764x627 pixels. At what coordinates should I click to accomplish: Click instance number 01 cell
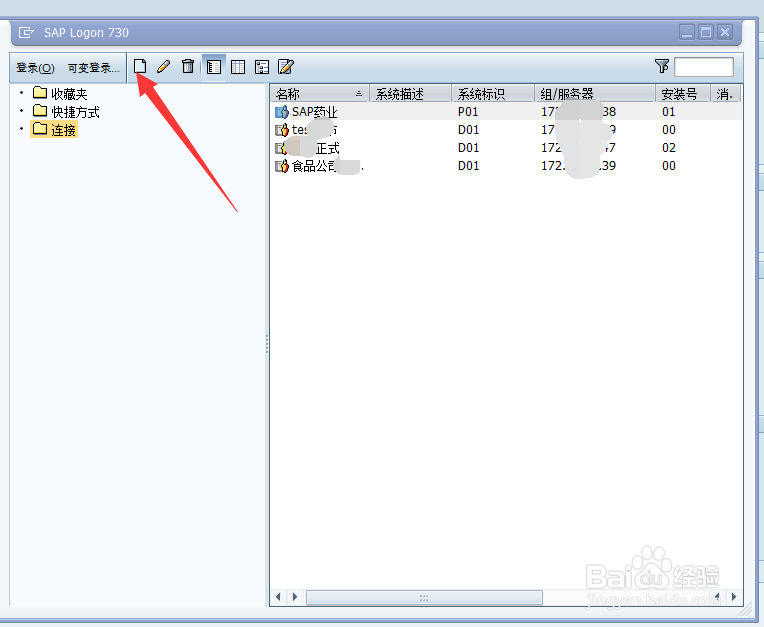coord(668,112)
